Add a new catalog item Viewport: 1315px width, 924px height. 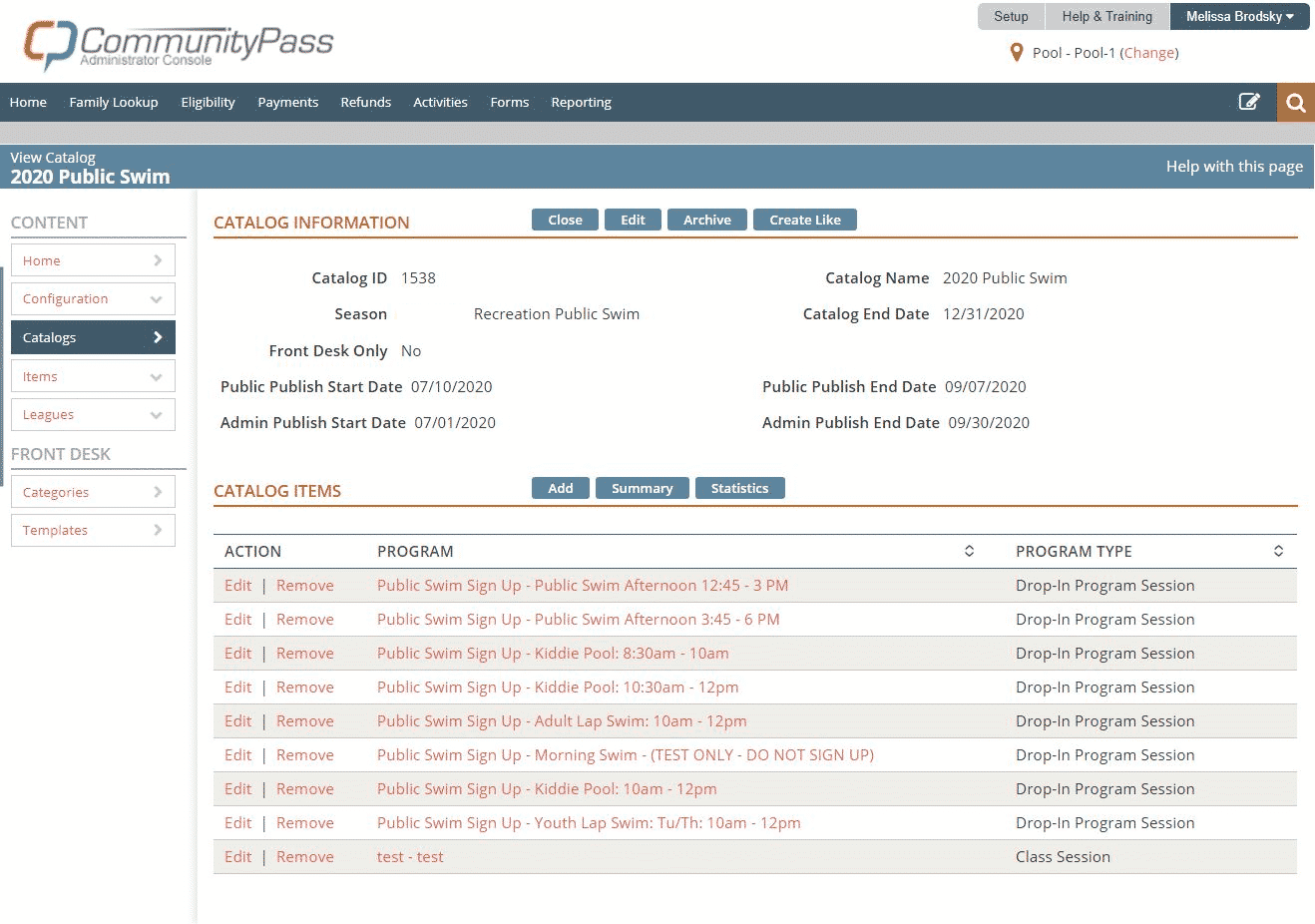point(560,488)
